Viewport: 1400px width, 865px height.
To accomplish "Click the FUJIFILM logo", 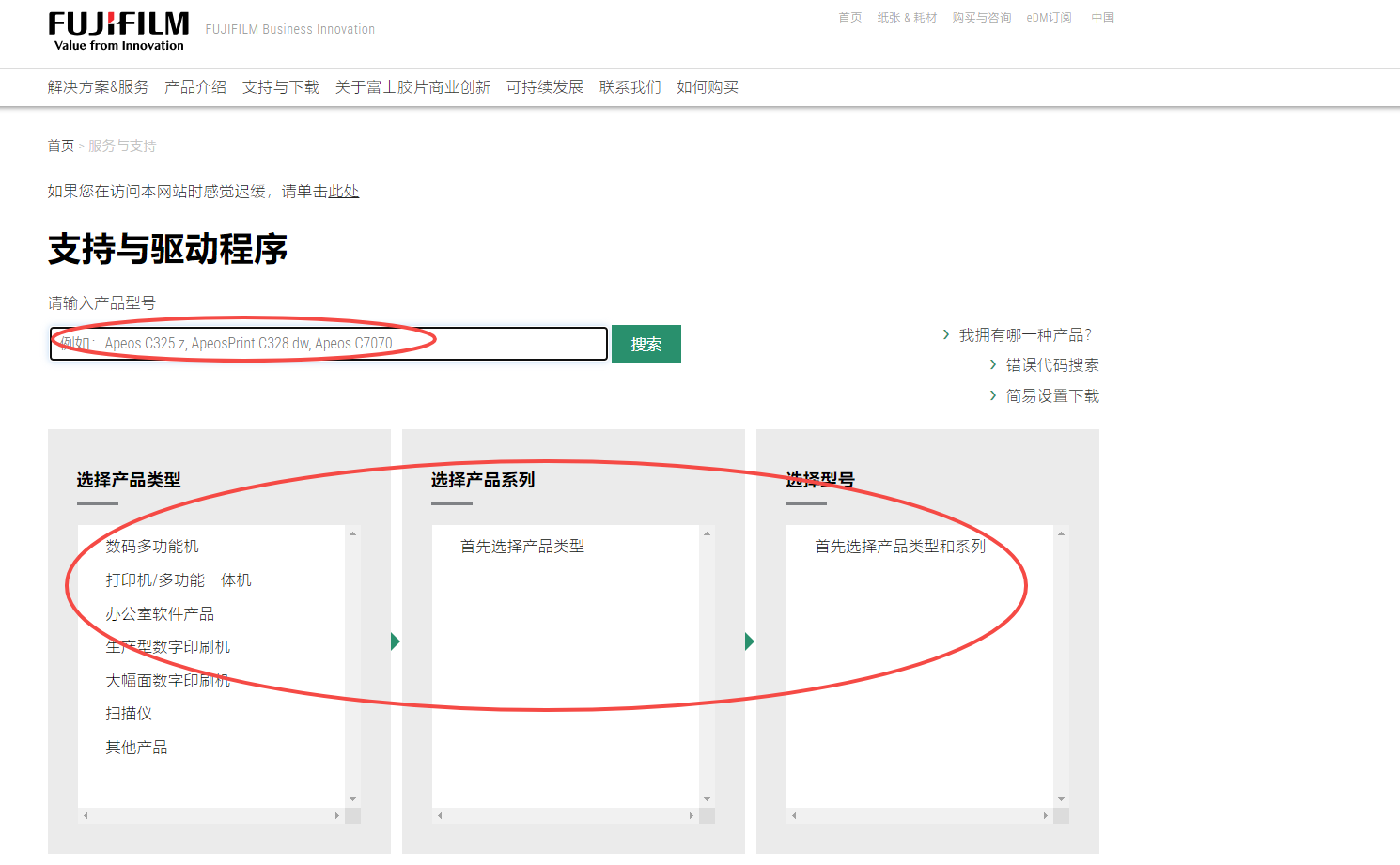I will click(x=118, y=31).
